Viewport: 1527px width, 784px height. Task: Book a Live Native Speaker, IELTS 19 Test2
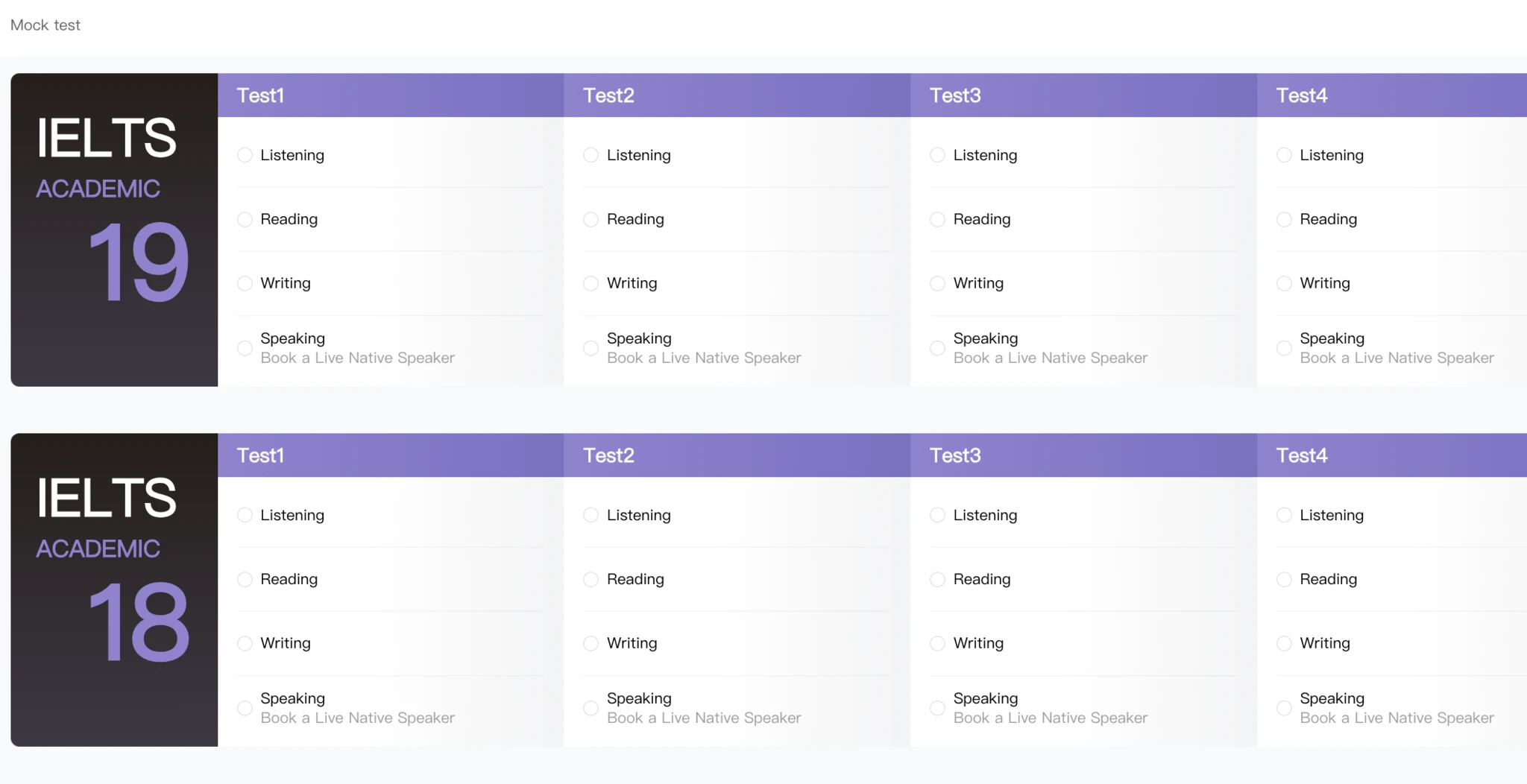tap(704, 358)
